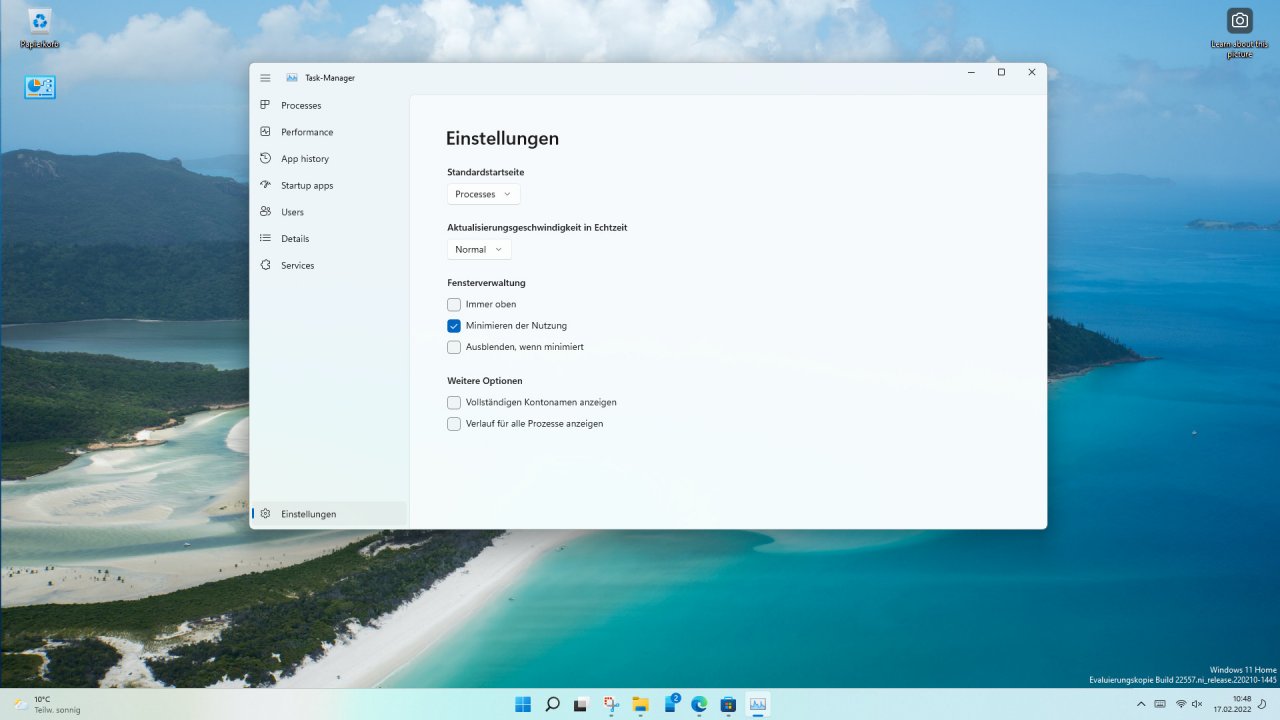
Task: Maximize the Task-Manager window
Action: (x=1001, y=72)
